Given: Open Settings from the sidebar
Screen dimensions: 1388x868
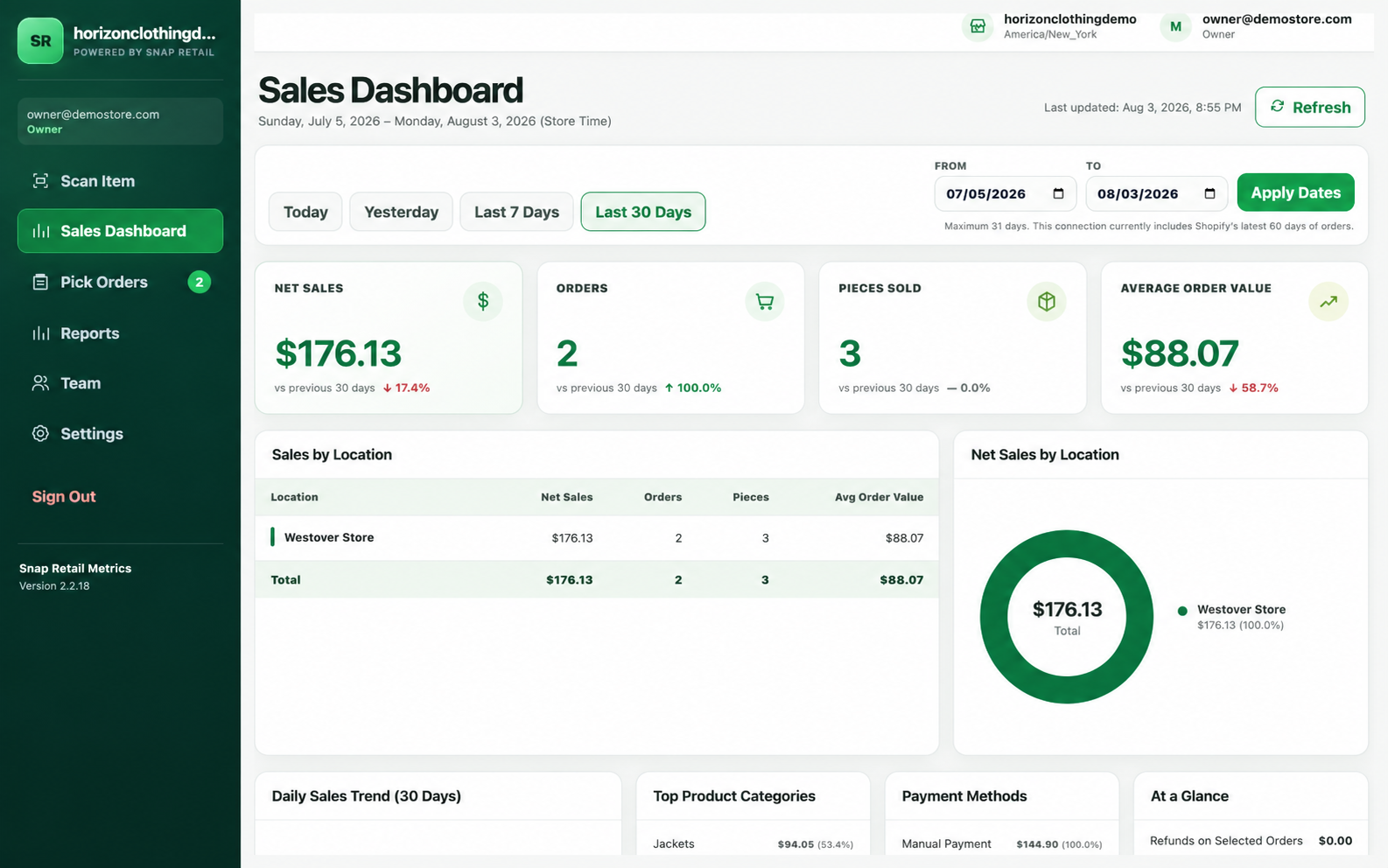Looking at the screenshot, I should pos(120,433).
